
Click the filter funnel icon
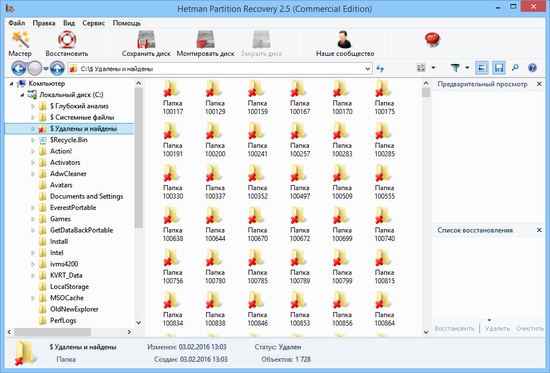click(455, 68)
